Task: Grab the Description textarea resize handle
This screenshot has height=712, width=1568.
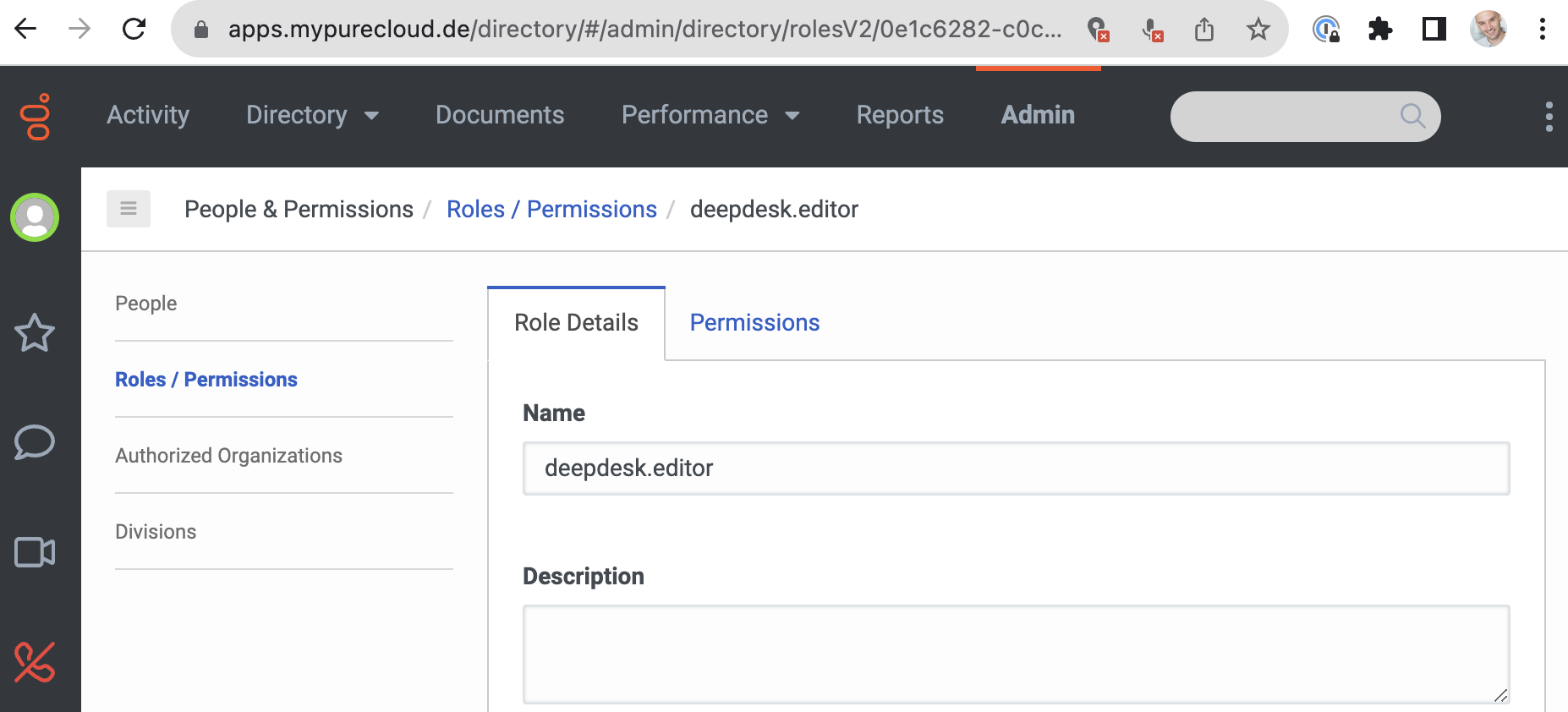Action: (x=1500, y=695)
